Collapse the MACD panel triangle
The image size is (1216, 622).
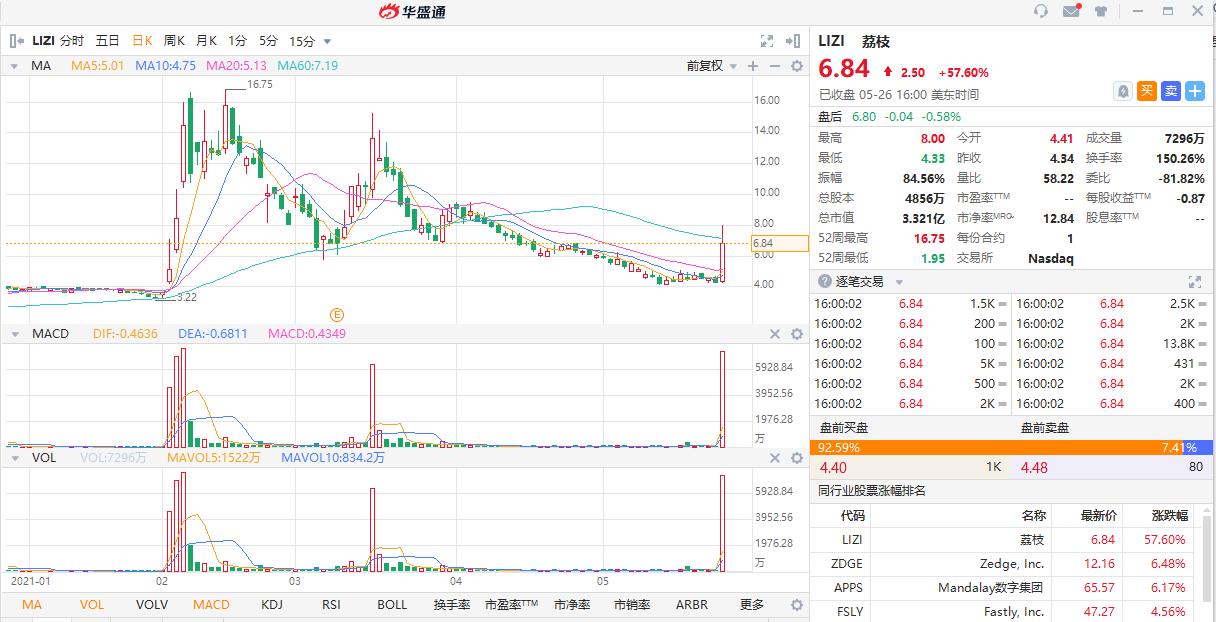tap(14, 334)
